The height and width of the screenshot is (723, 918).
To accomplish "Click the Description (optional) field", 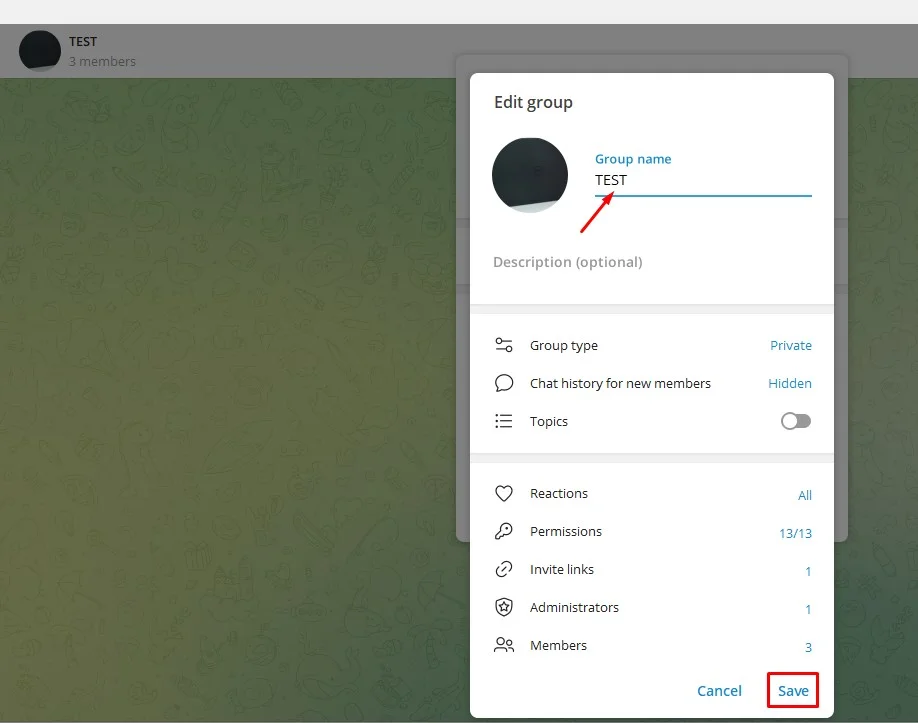I will pos(650,262).
